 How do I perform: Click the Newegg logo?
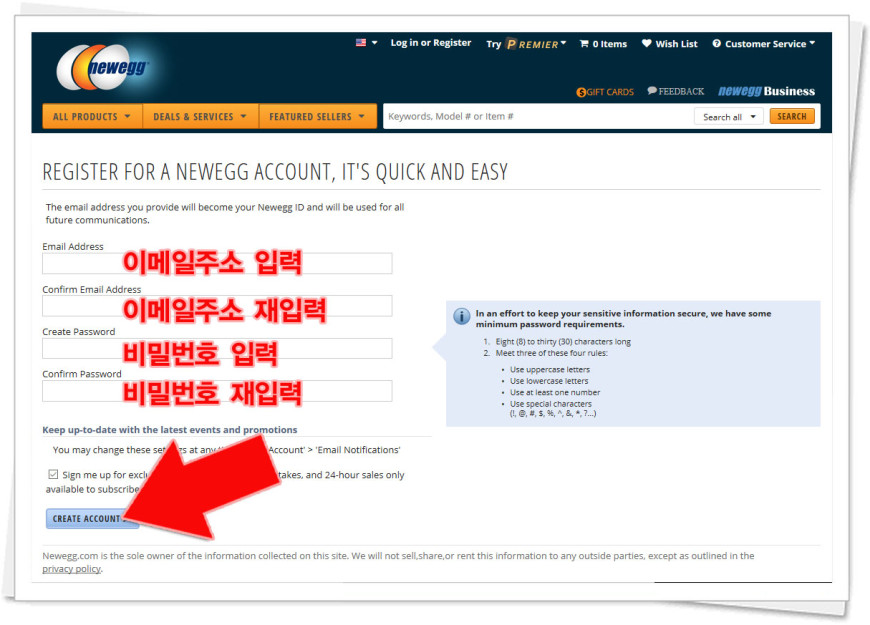point(103,67)
